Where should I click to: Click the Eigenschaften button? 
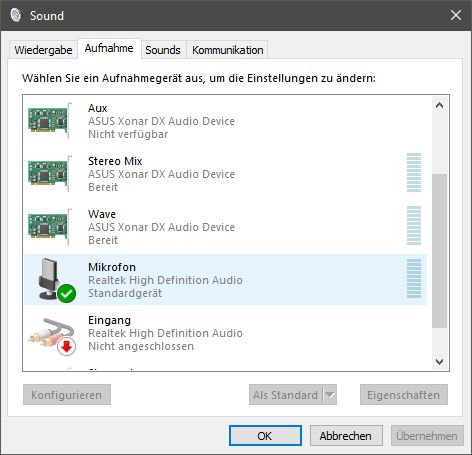click(x=404, y=395)
